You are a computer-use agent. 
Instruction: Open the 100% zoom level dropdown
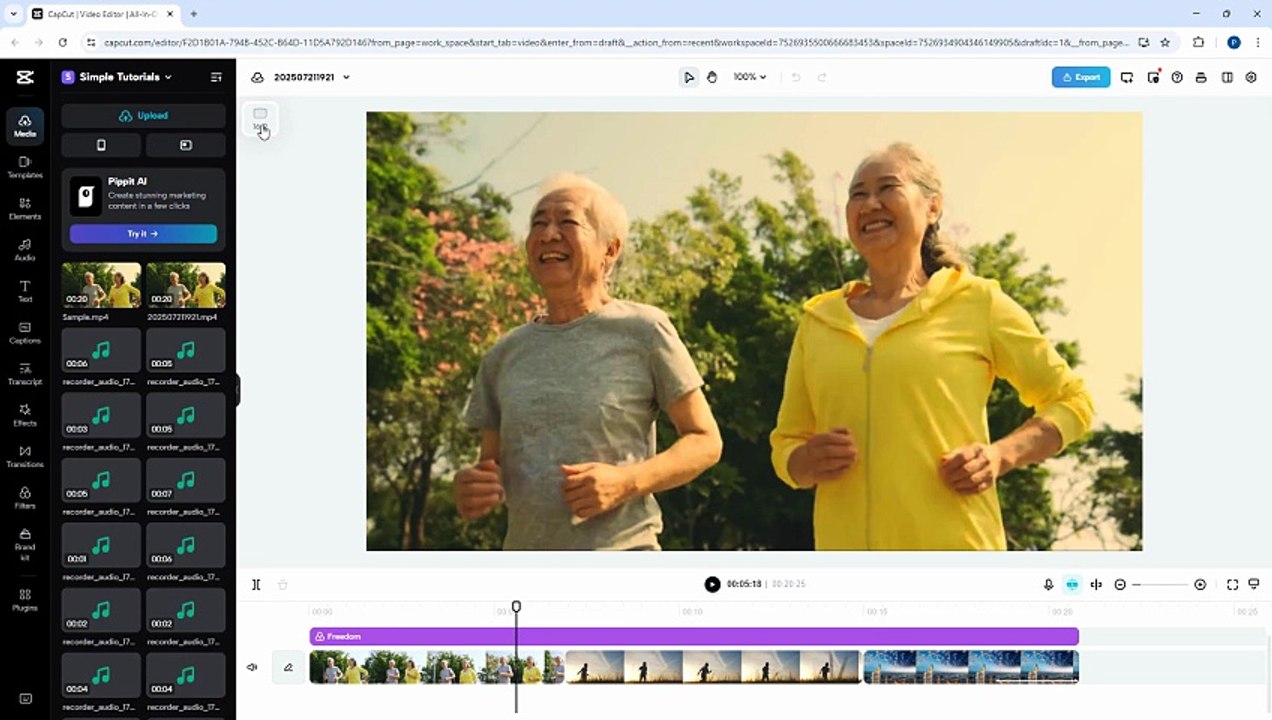pos(750,77)
